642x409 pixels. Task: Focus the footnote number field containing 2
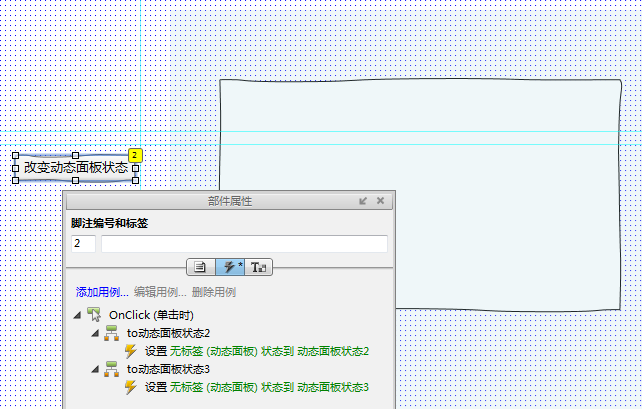[x=84, y=244]
